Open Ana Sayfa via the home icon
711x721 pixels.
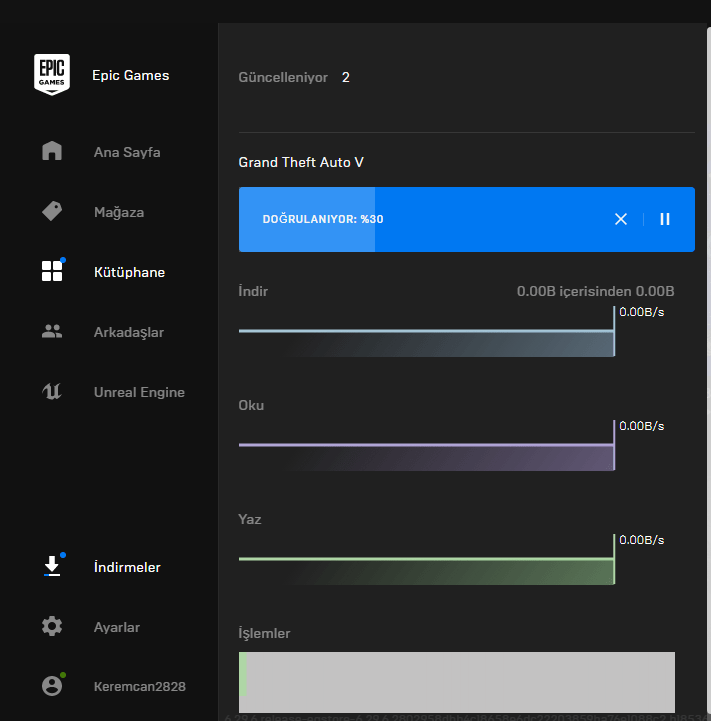[52, 152]
